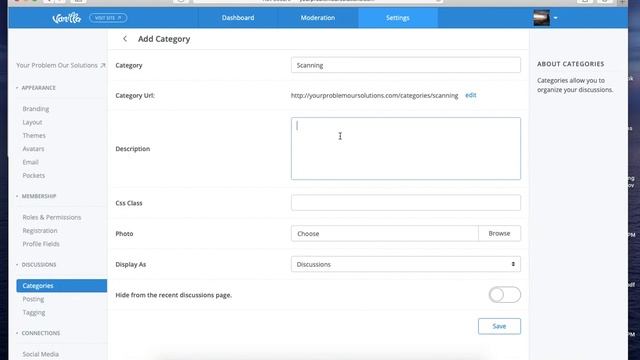The height and width of the screenshot is (360, 640).
Task: Open Roles & Permissions
Action: 52,217
